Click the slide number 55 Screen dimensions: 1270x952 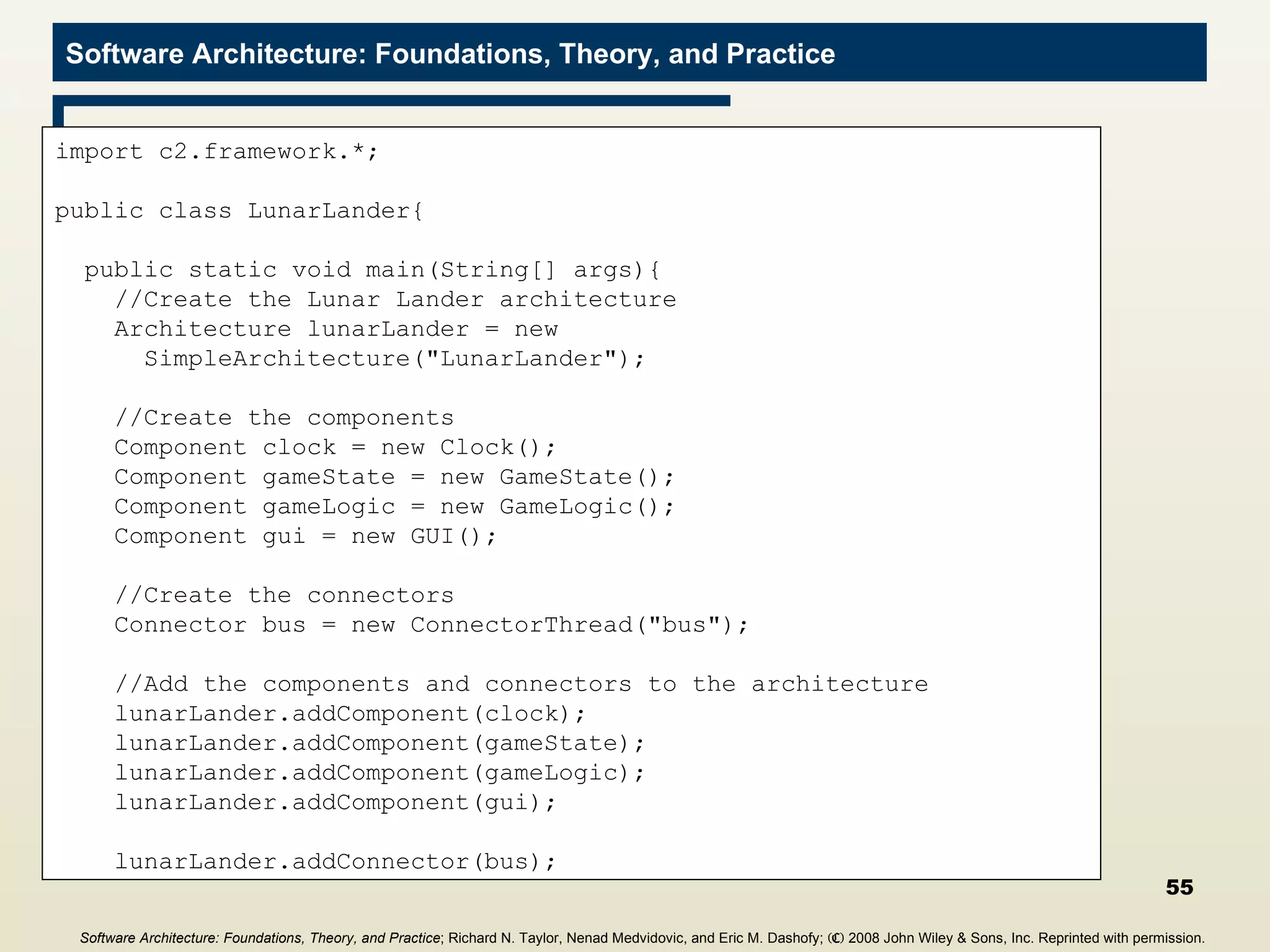pos(1179,888)
